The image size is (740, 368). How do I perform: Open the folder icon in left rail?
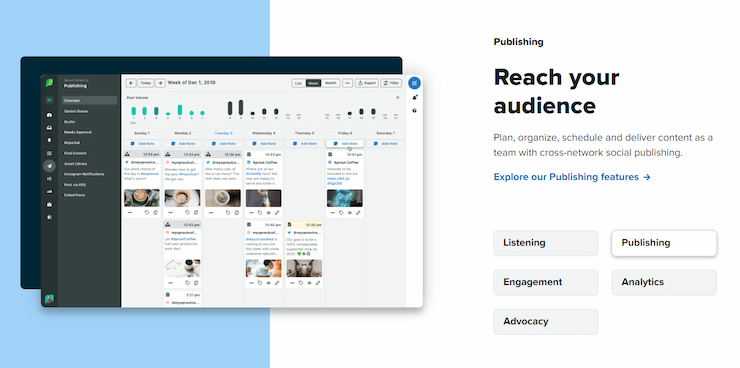tap(49, 100)
